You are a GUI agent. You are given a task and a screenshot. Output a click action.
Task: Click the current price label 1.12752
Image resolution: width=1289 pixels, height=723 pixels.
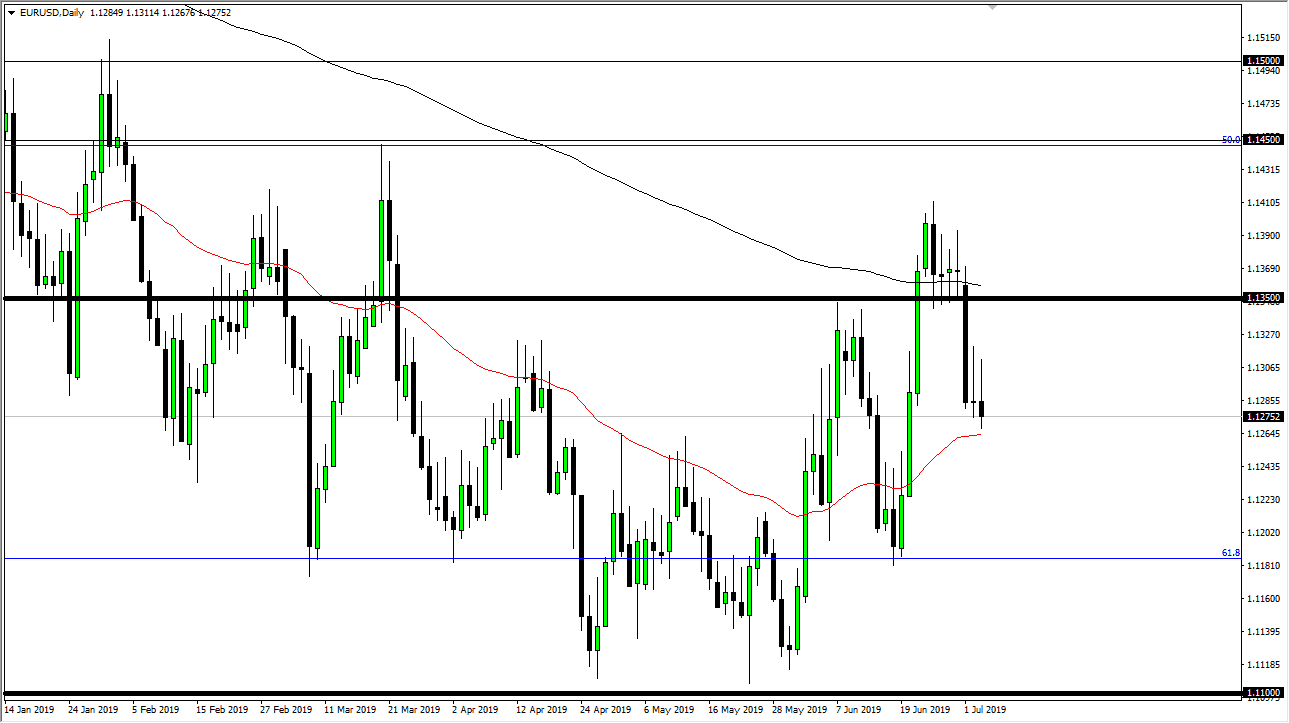[x=1264, y=416]
